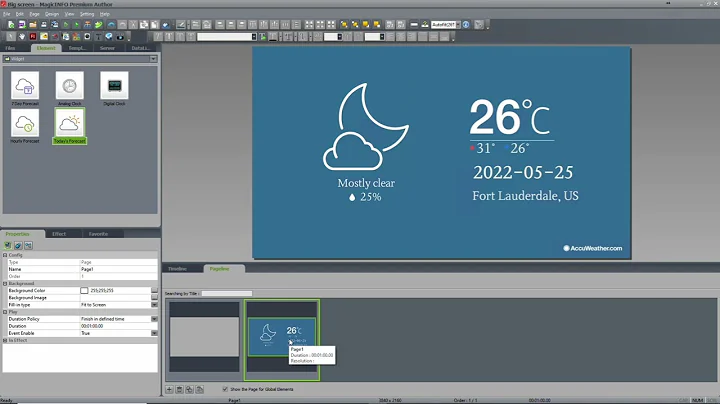Add the 7 Day Forecast widget
The height and width of the screenshot is (404, 720).
pyautogui.click(x=25, y=89)
